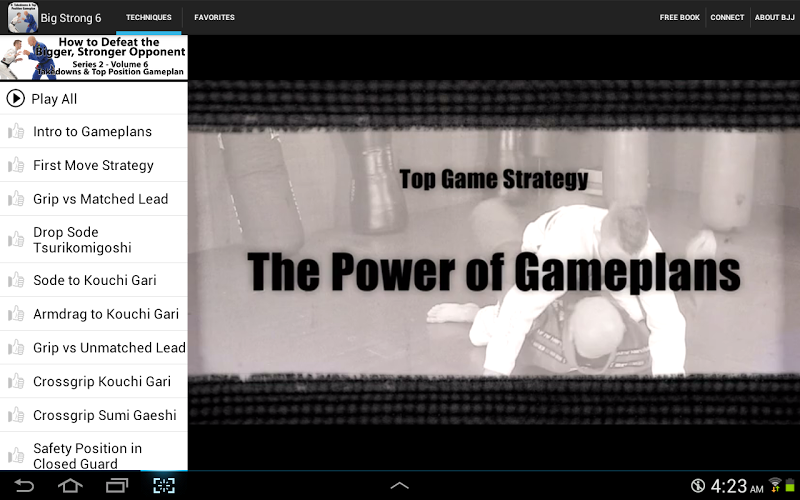Image resolution: width=800 pixels, height=500 pixels.
Task: Select Safety Position in Closed Guard title
Action: point(87,456)
